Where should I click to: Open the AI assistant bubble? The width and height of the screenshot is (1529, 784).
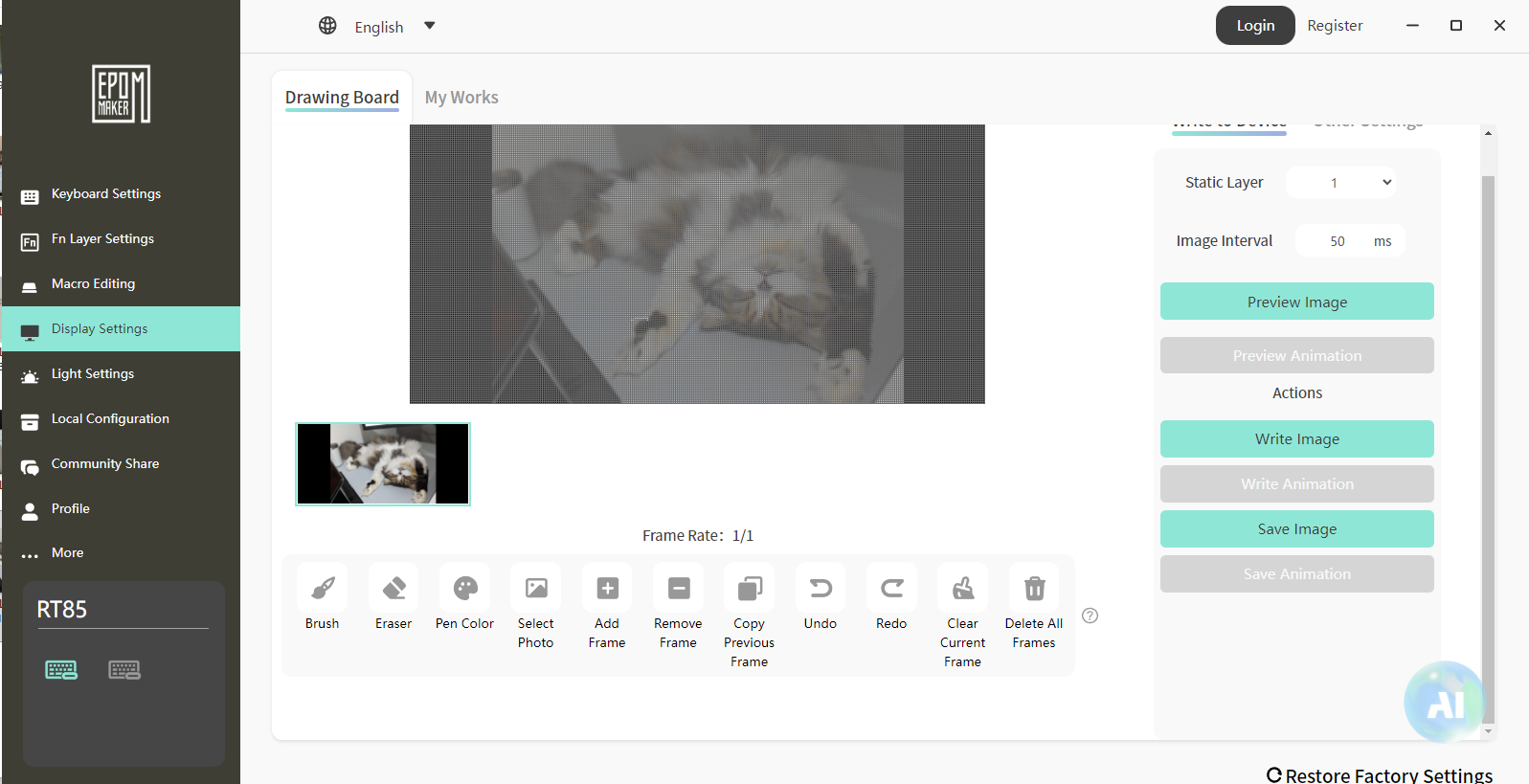click(x=1444, y=703)
